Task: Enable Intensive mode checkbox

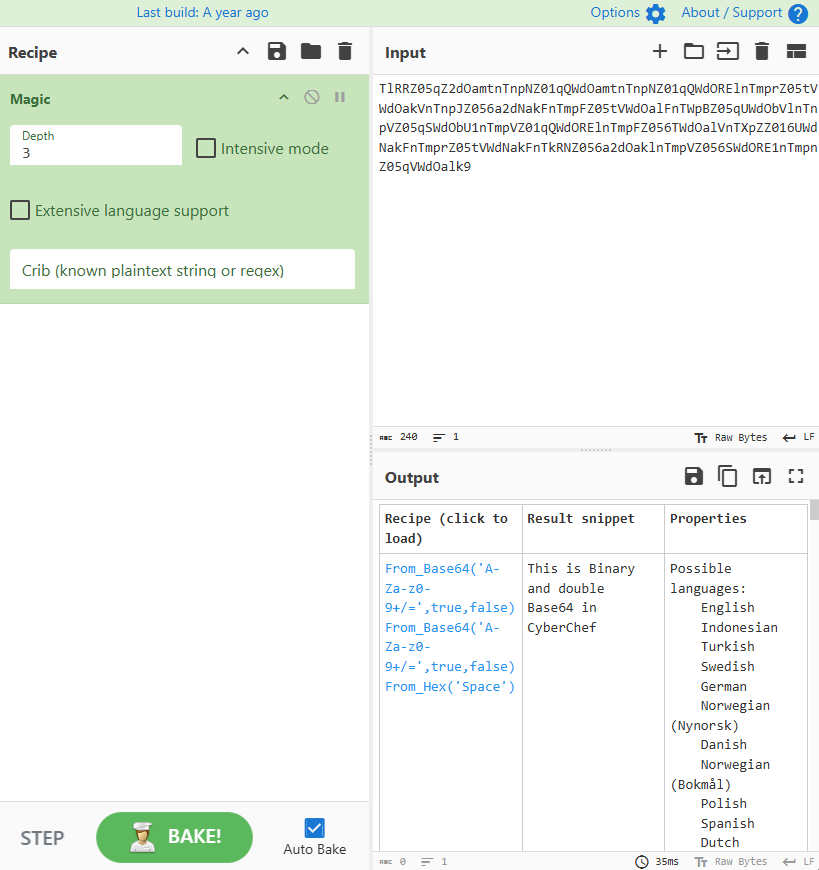Action: tap(206, 148)
